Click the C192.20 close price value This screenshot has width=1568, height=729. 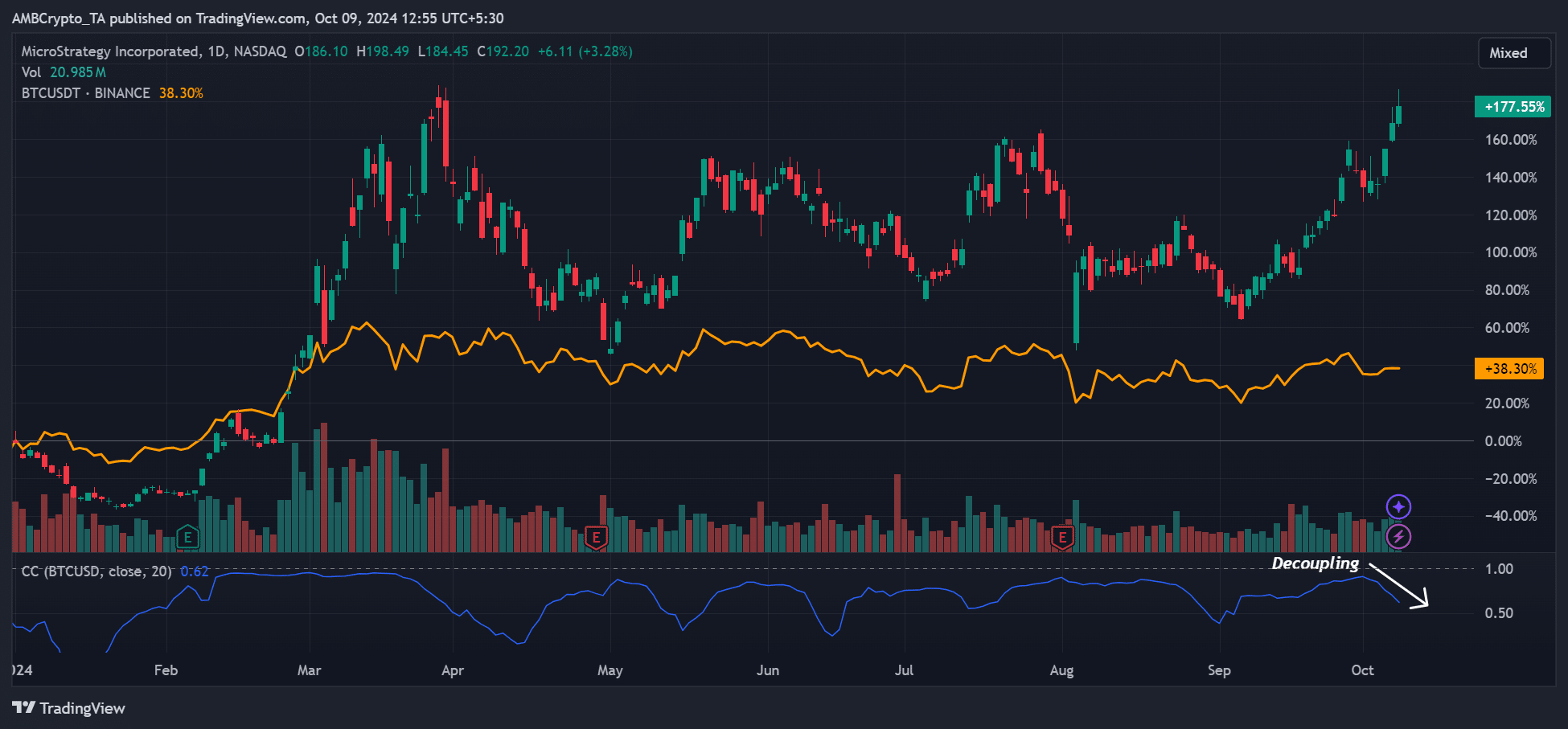click(x=503, y=51)
